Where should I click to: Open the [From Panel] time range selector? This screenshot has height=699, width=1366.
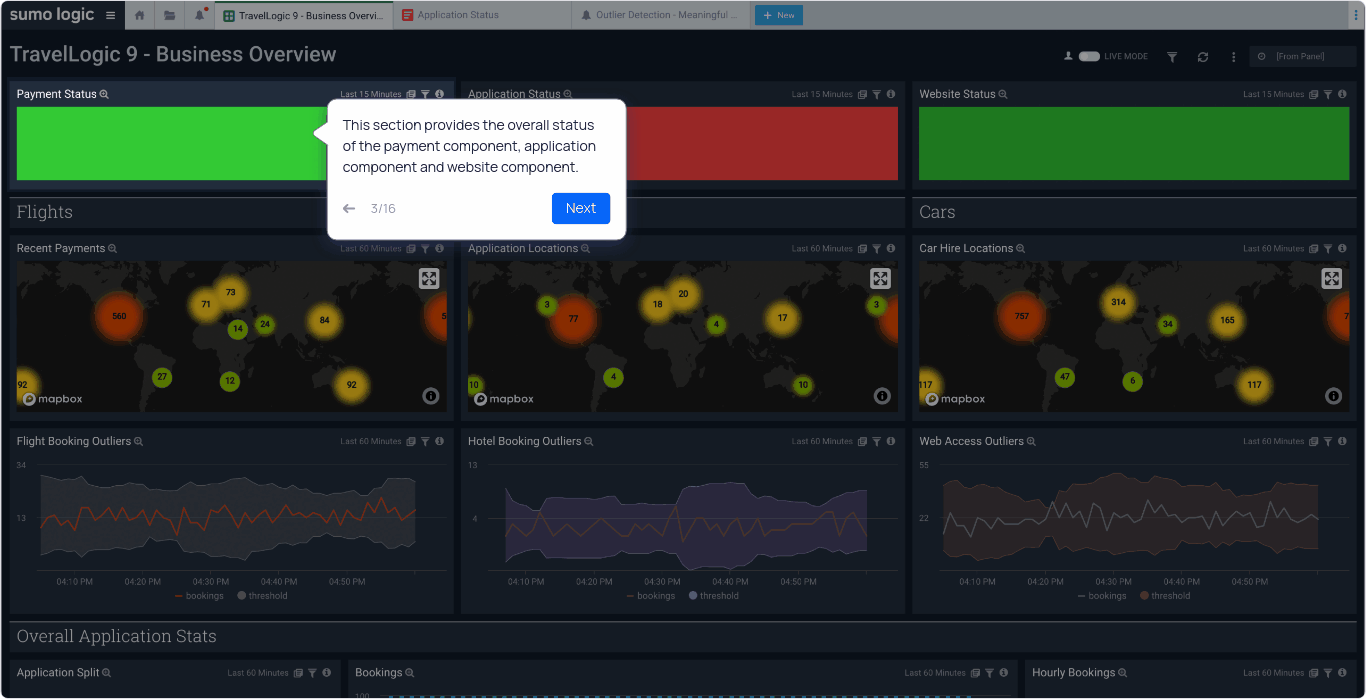(x=1302, y=57)
